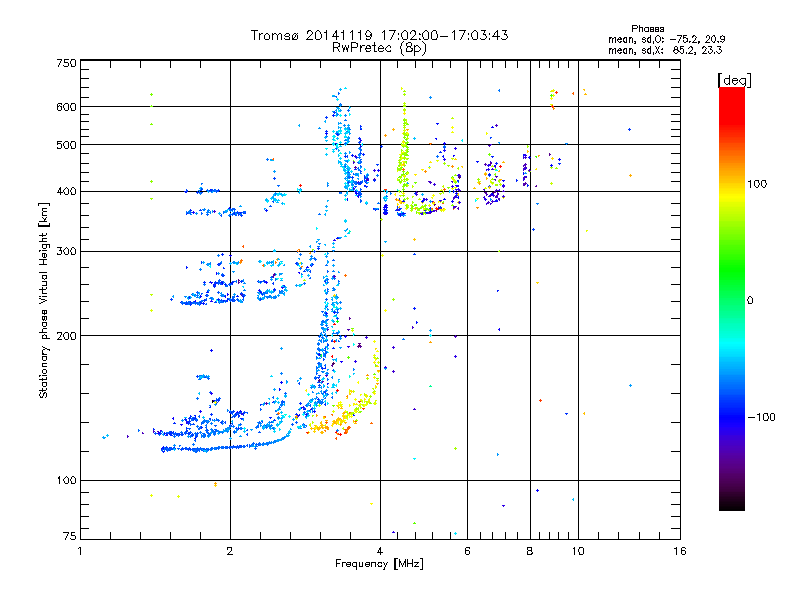Click the '400' y-axis tick label
The height and width of the screenshot is (600, 800).
(x=66, y=192)
